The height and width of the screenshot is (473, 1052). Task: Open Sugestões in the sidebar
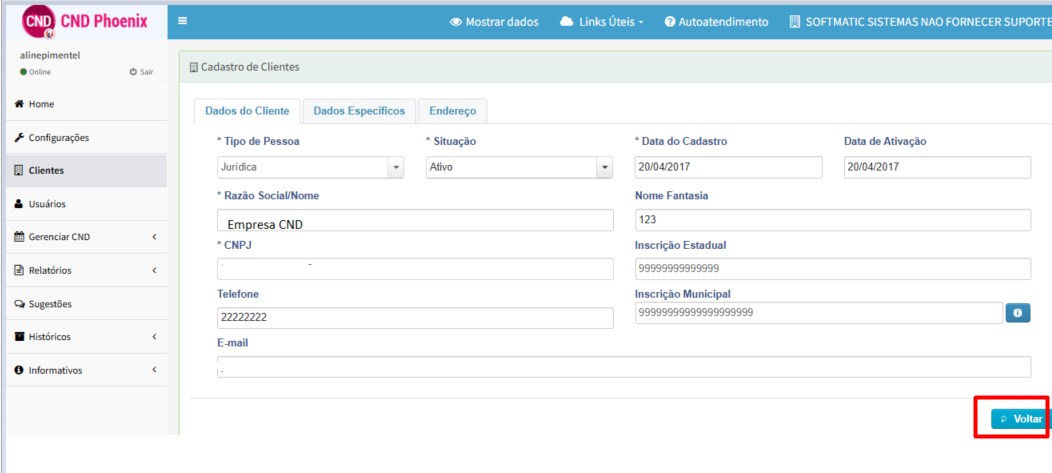coord(49,304)
